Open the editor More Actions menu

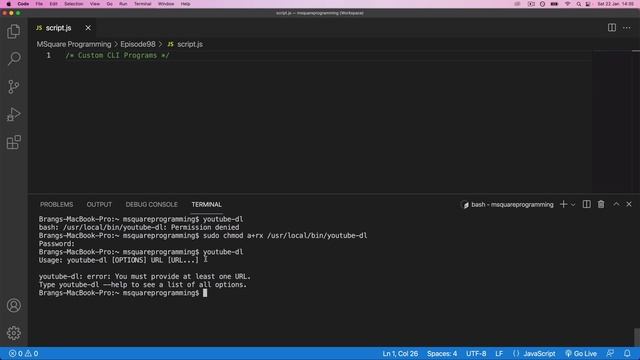coord(627,28)
